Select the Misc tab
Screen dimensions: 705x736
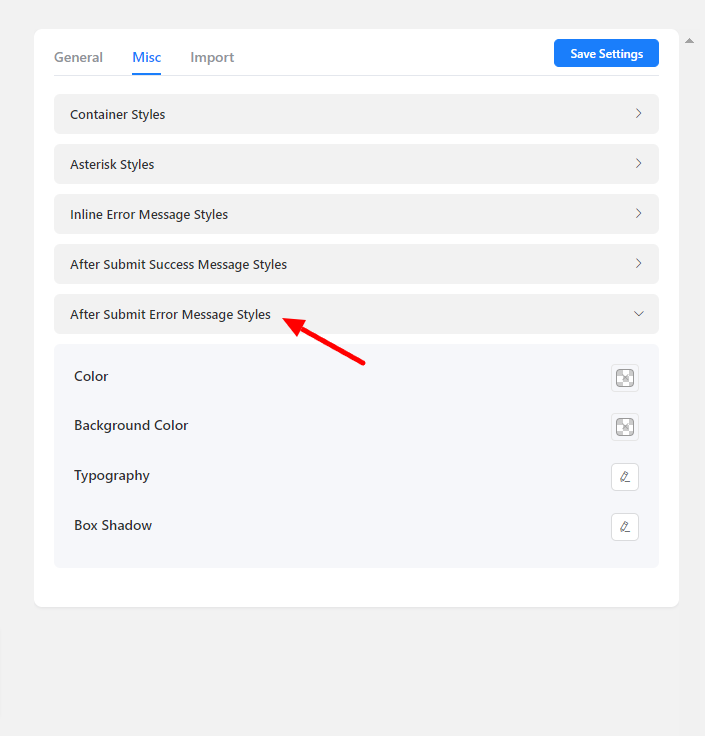(x=146, y=57)
